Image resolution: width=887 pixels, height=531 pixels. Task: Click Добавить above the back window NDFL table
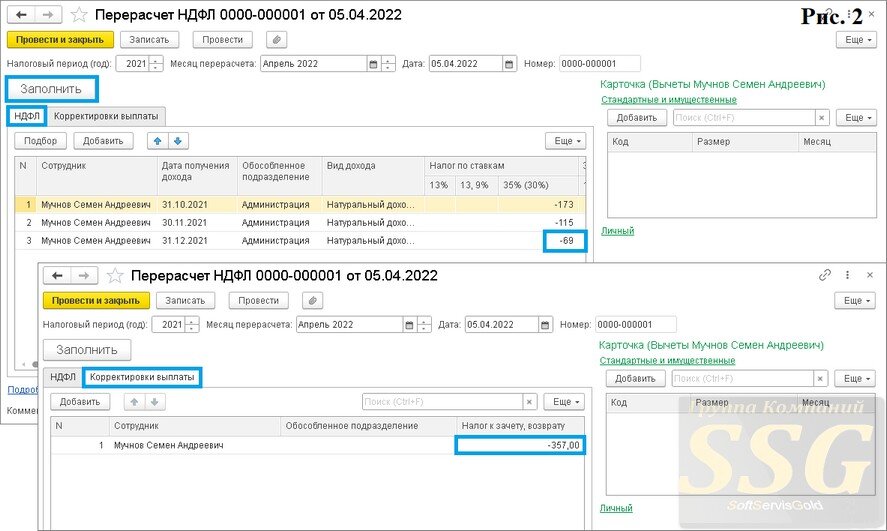103,141
